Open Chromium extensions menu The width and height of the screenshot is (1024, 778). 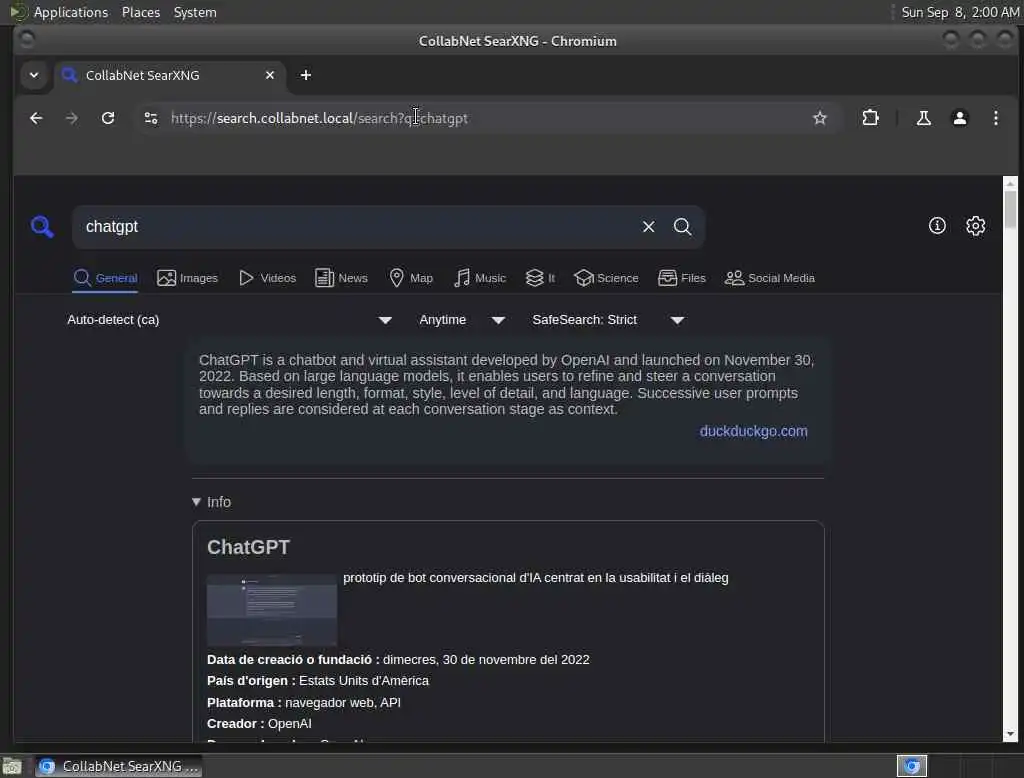click(871, 118)
